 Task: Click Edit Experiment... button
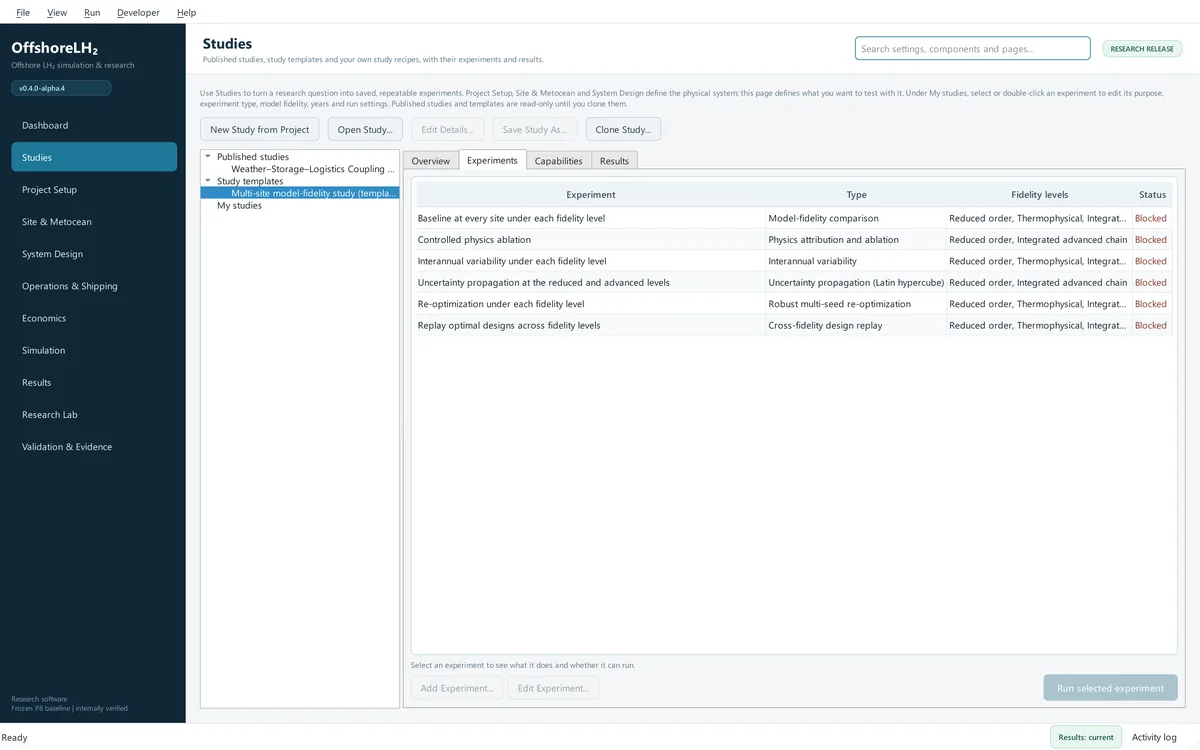pyautogui.click(x=553, y=688)
